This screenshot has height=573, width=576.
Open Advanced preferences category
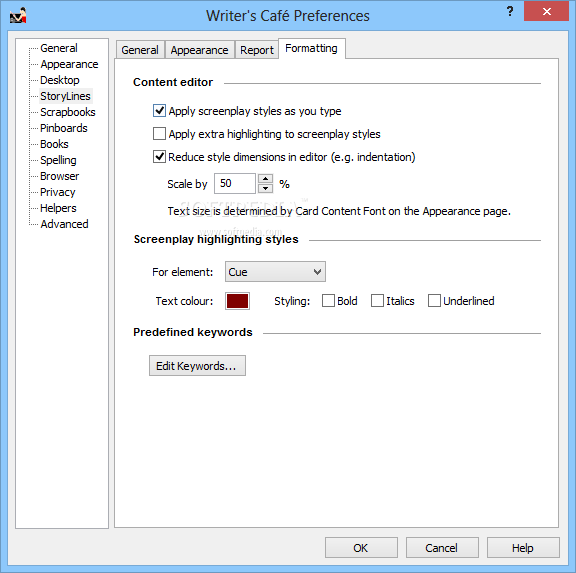64,224
